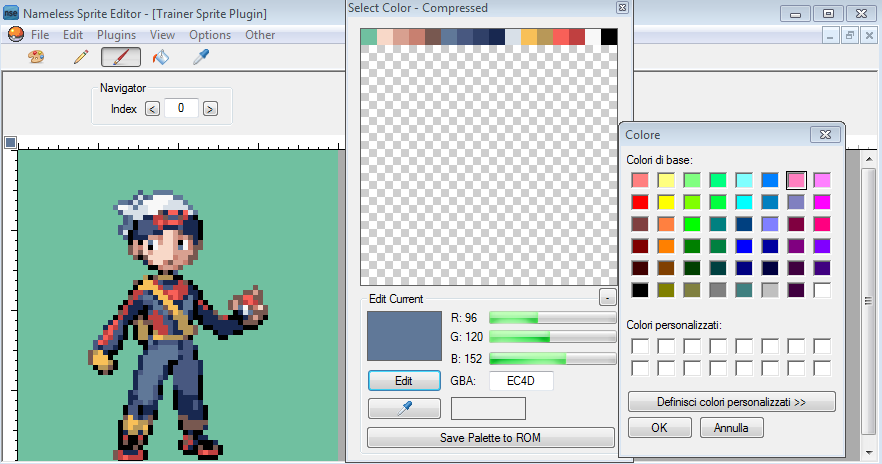
Task: Click the Edit button in Edit Current
Action: point(404,381)
